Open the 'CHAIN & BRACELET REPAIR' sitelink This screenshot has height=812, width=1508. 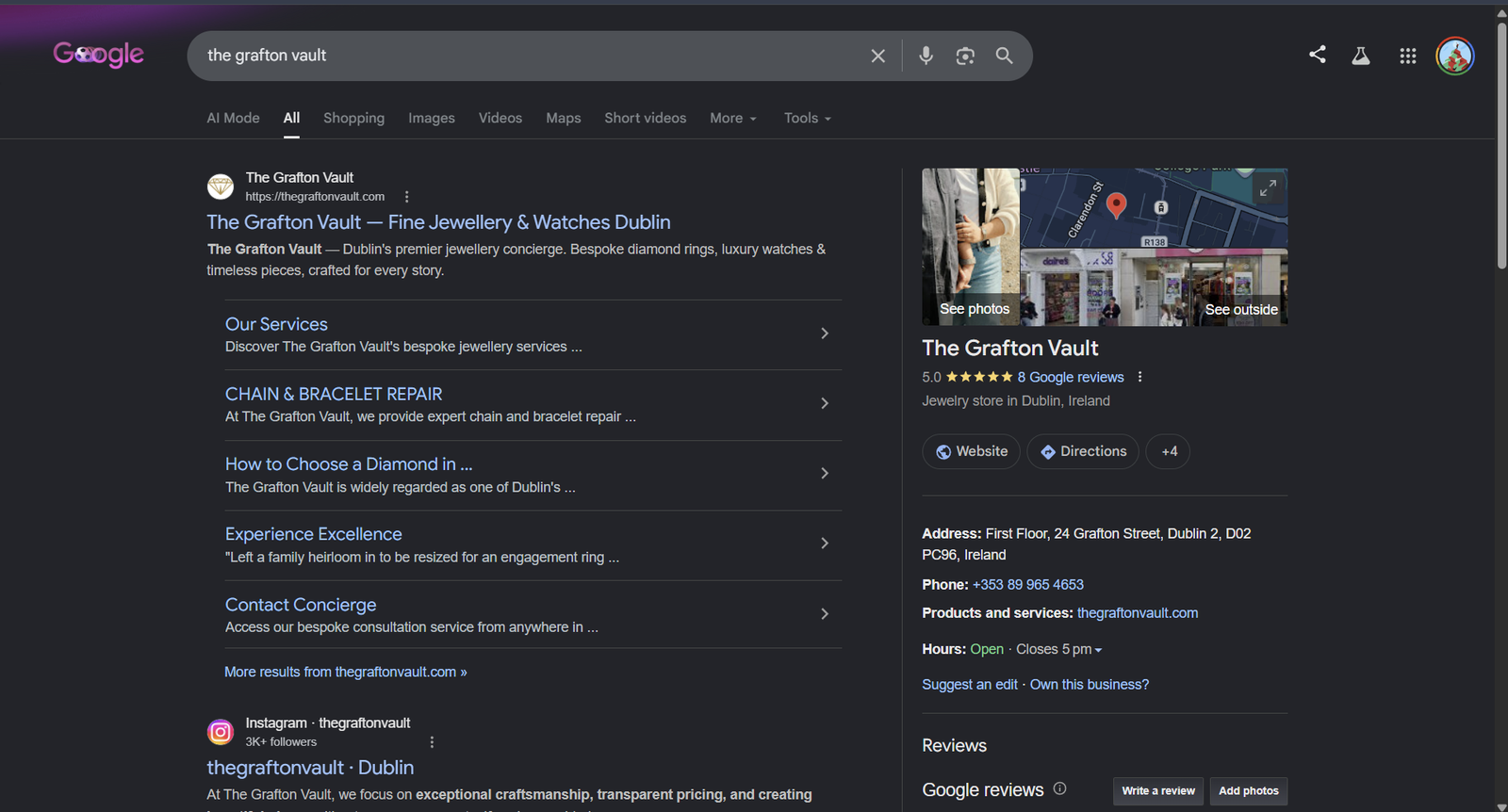click(x=334, y=394)
